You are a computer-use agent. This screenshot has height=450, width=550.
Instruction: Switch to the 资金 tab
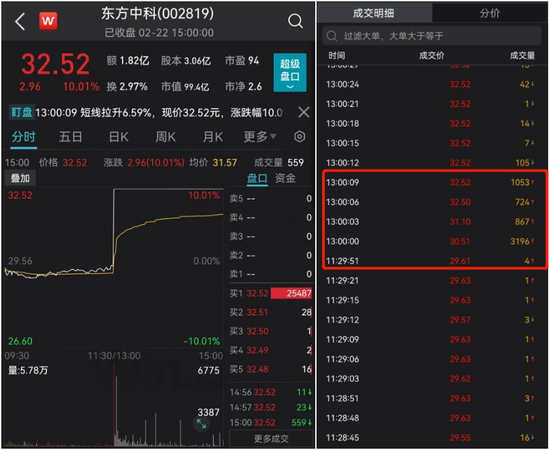coord(285,178)
